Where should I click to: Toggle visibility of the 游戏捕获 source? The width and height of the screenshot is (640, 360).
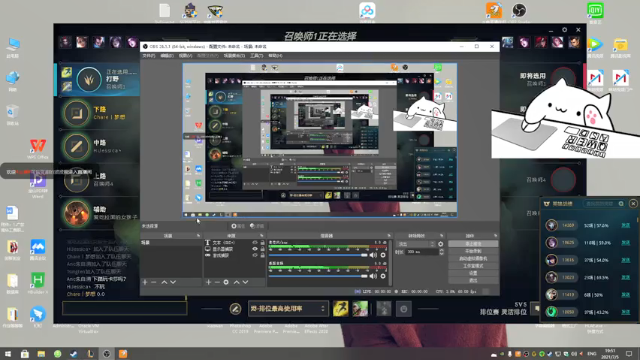click(255, 255)
